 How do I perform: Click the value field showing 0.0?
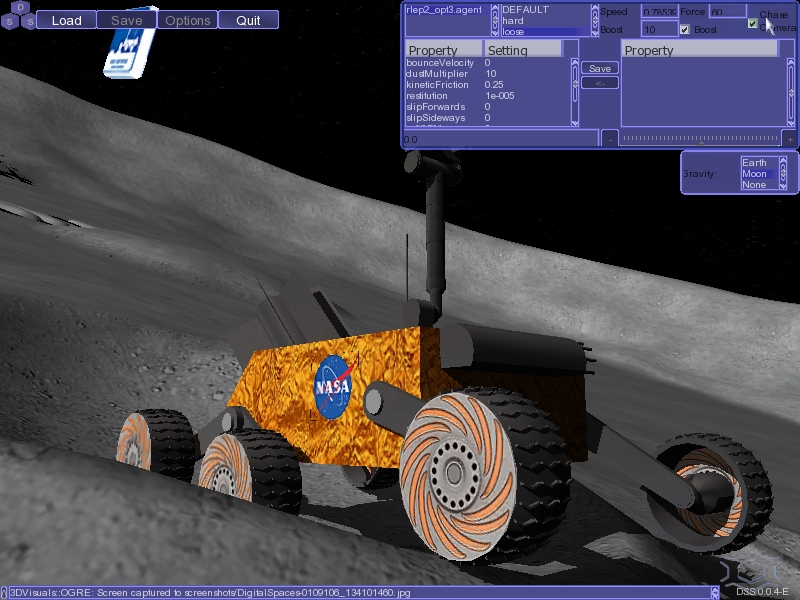(500, 139)
